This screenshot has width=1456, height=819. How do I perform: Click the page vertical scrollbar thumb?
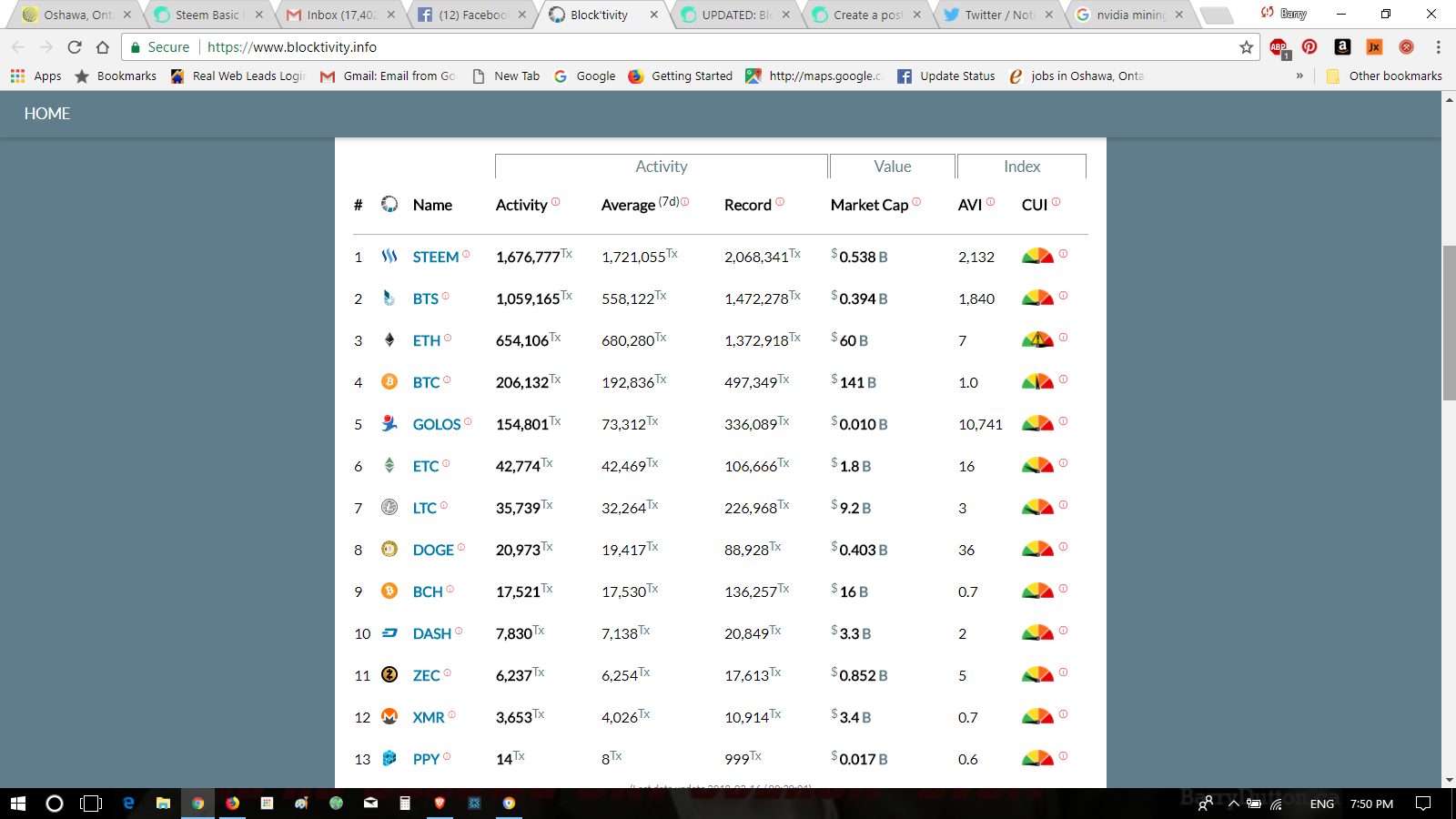click(1449, 322)
